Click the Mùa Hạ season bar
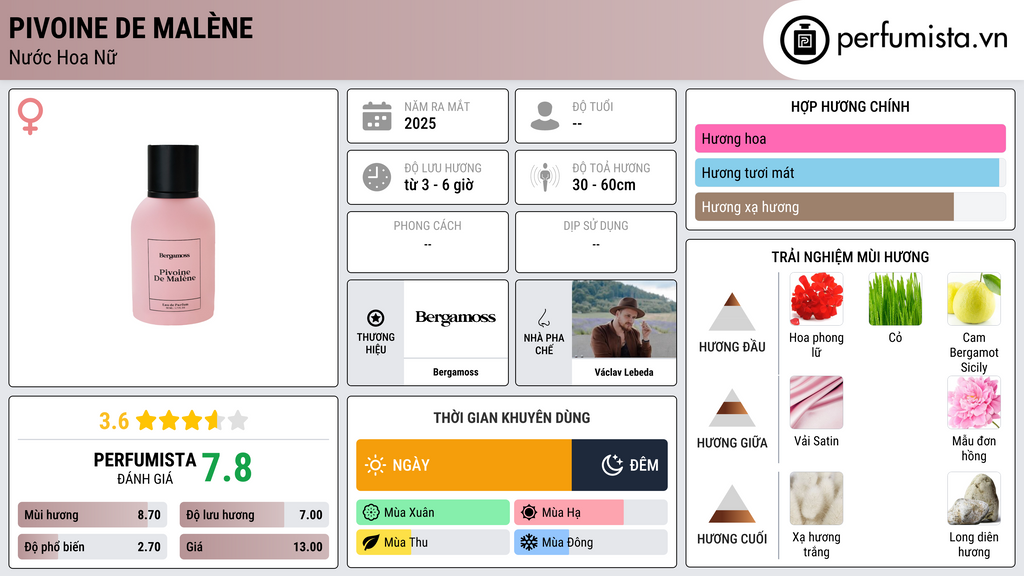Screen dimensions: 1024x576 coord(590,513)
